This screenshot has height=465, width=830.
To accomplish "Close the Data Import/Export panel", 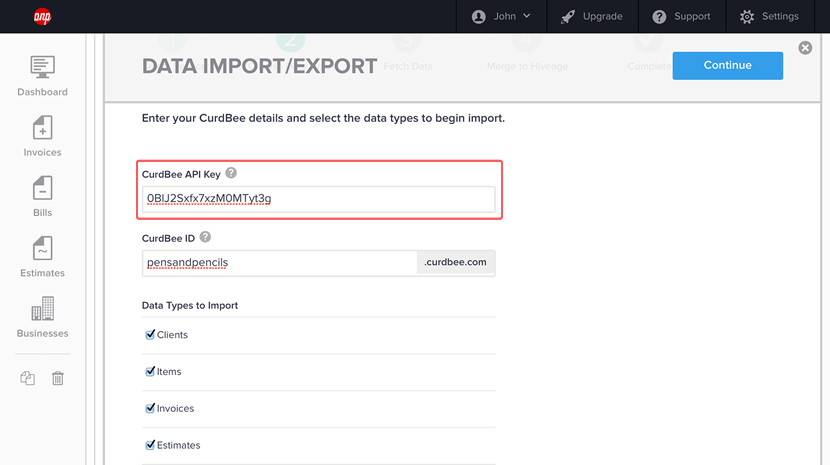I will pyautogui.click(x=805, y=48).
